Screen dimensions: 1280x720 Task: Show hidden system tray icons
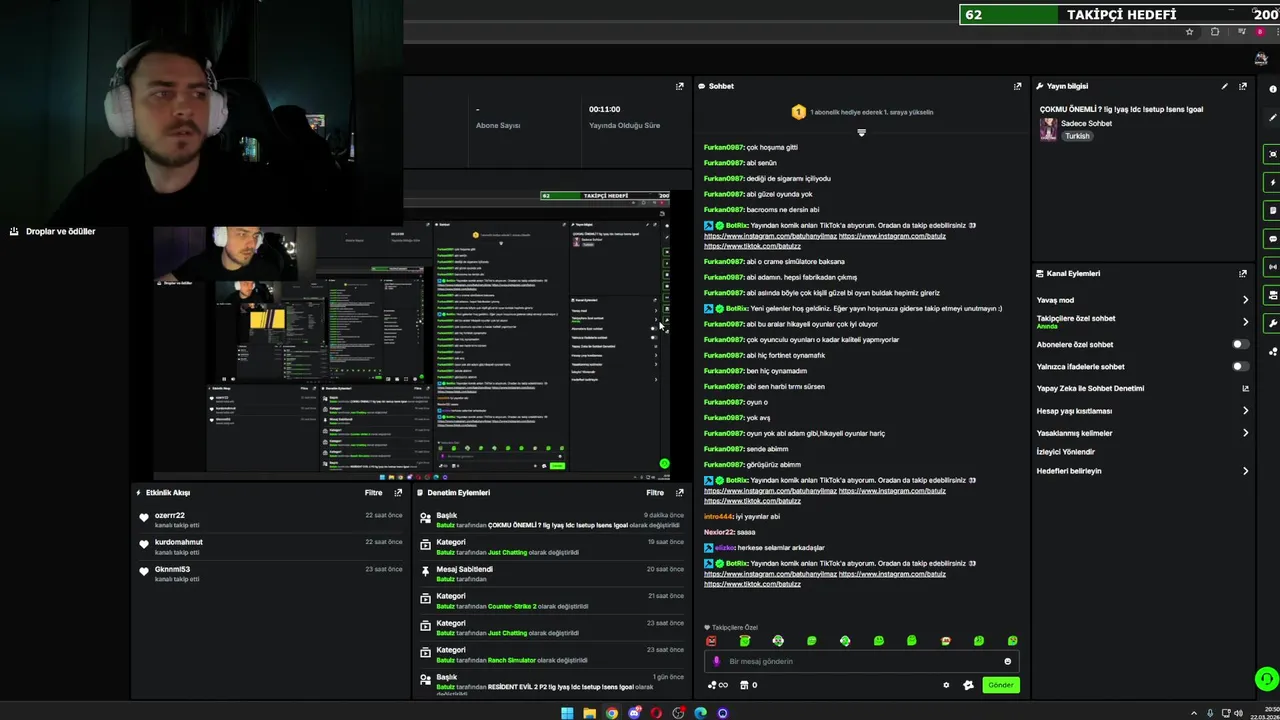coord(1194,713)
